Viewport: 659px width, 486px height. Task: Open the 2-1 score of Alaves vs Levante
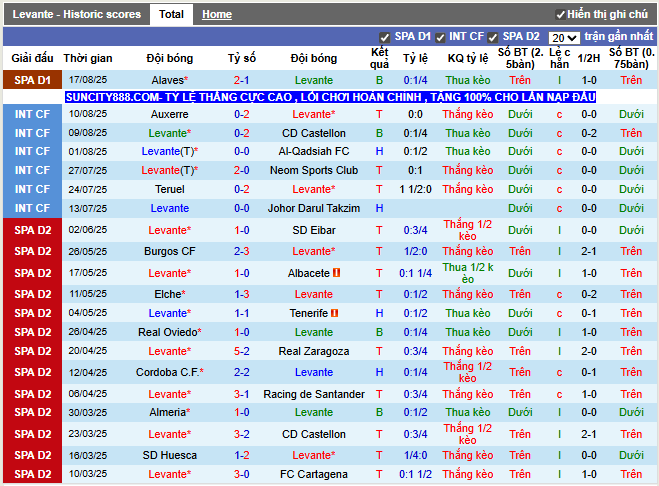[242, 80]
